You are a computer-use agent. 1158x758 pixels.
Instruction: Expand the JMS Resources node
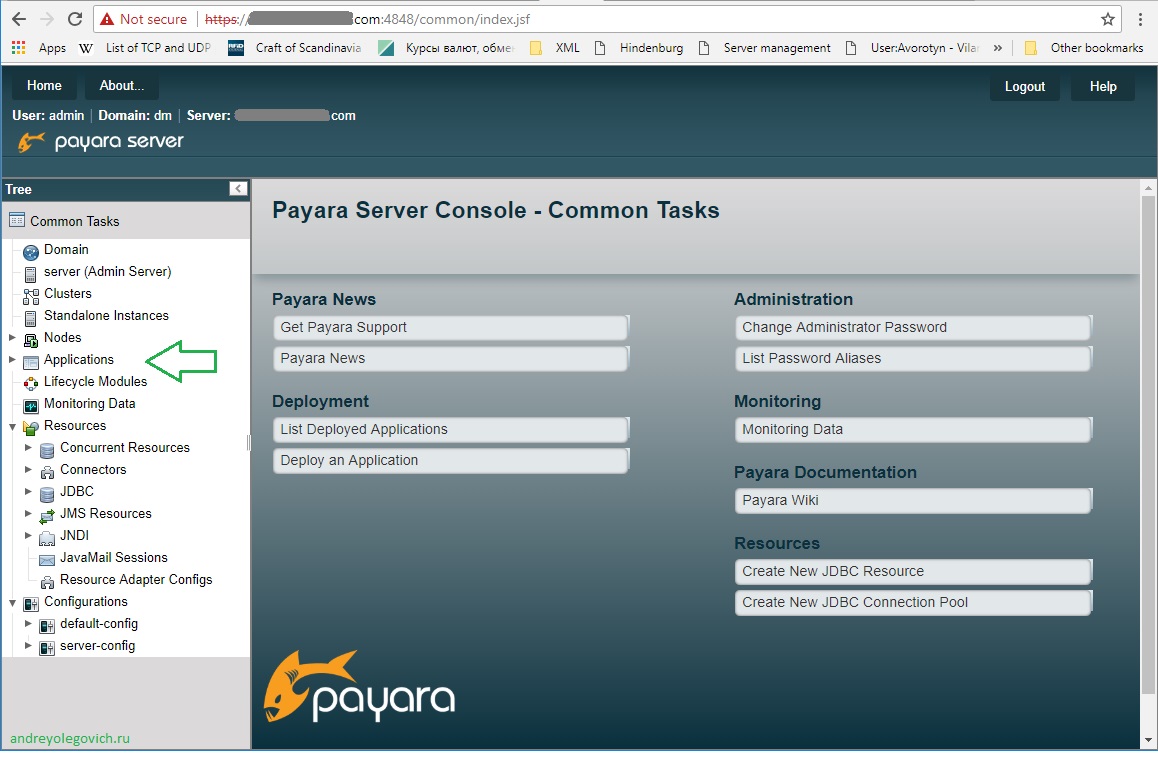coord(28,513)
